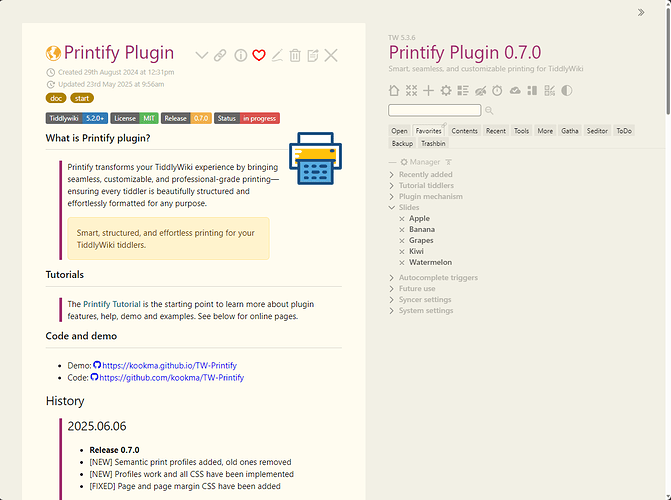The width and height of the screenshot is (671, 500).
Task: Click the permalink chain icon
Action: (x=220, y=55)
